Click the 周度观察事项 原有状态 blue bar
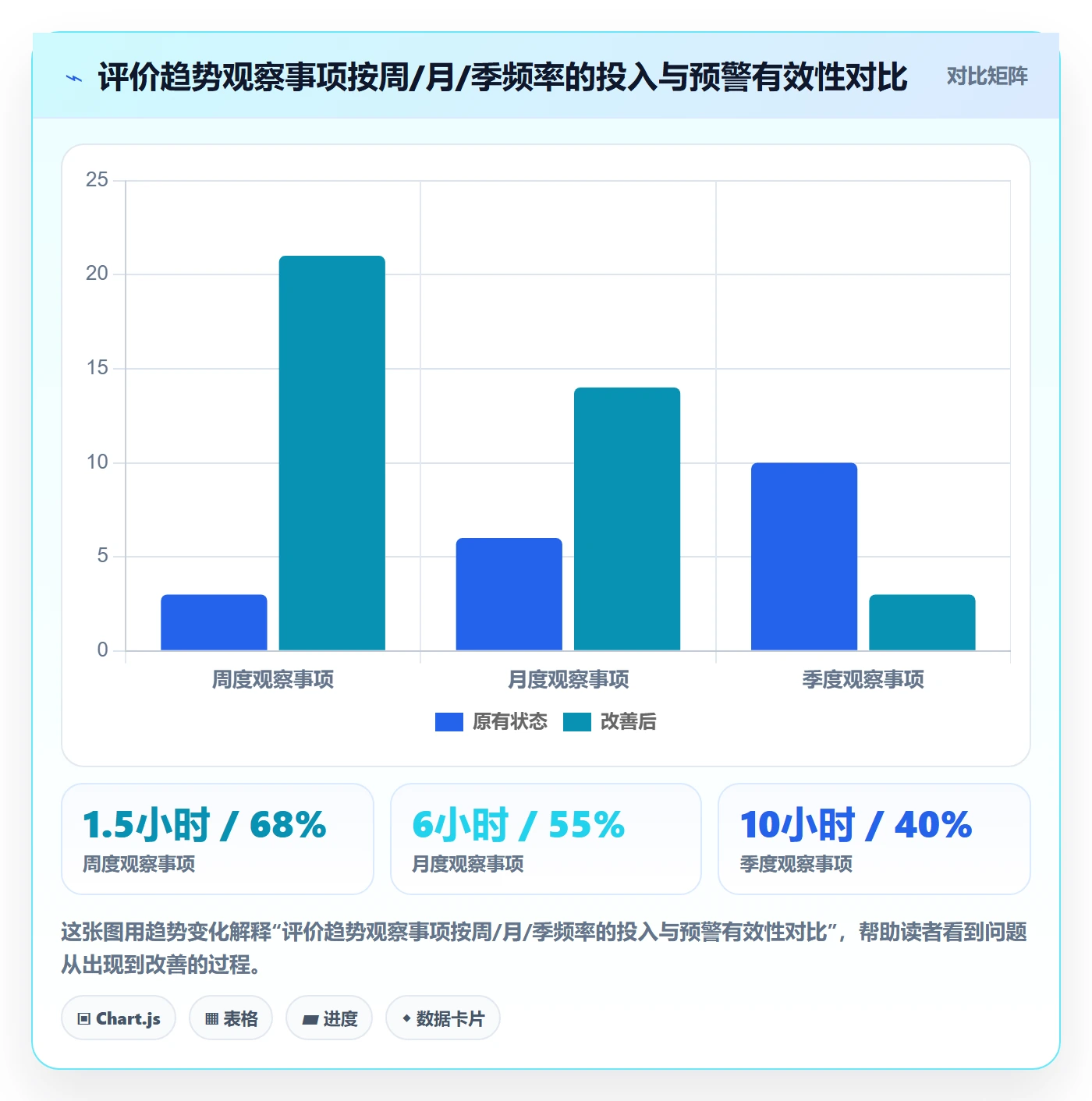1092x1101 pixels. pyautogui.click(x=214, y=622)
